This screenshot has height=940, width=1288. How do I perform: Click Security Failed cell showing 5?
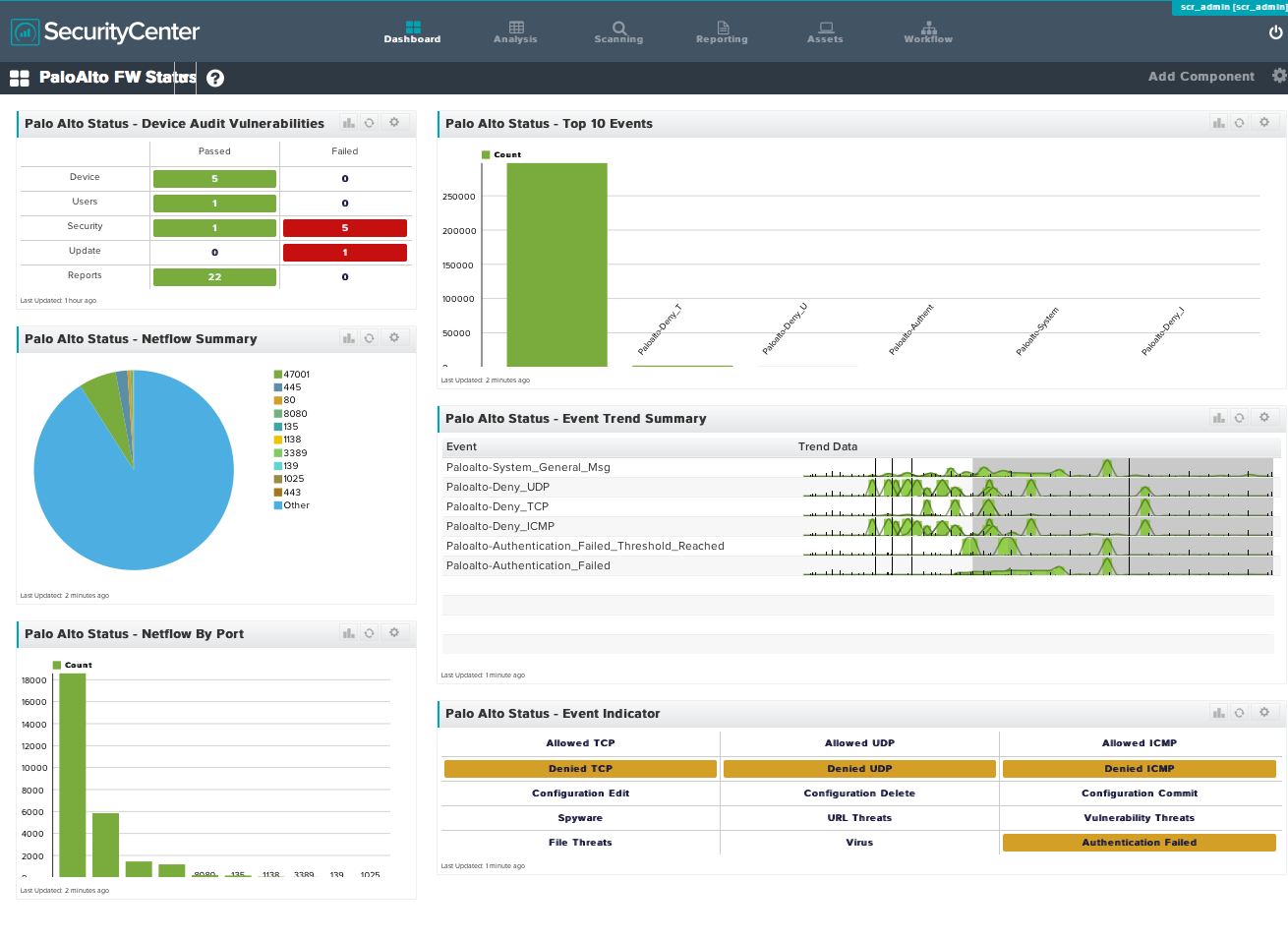(345, 228)
